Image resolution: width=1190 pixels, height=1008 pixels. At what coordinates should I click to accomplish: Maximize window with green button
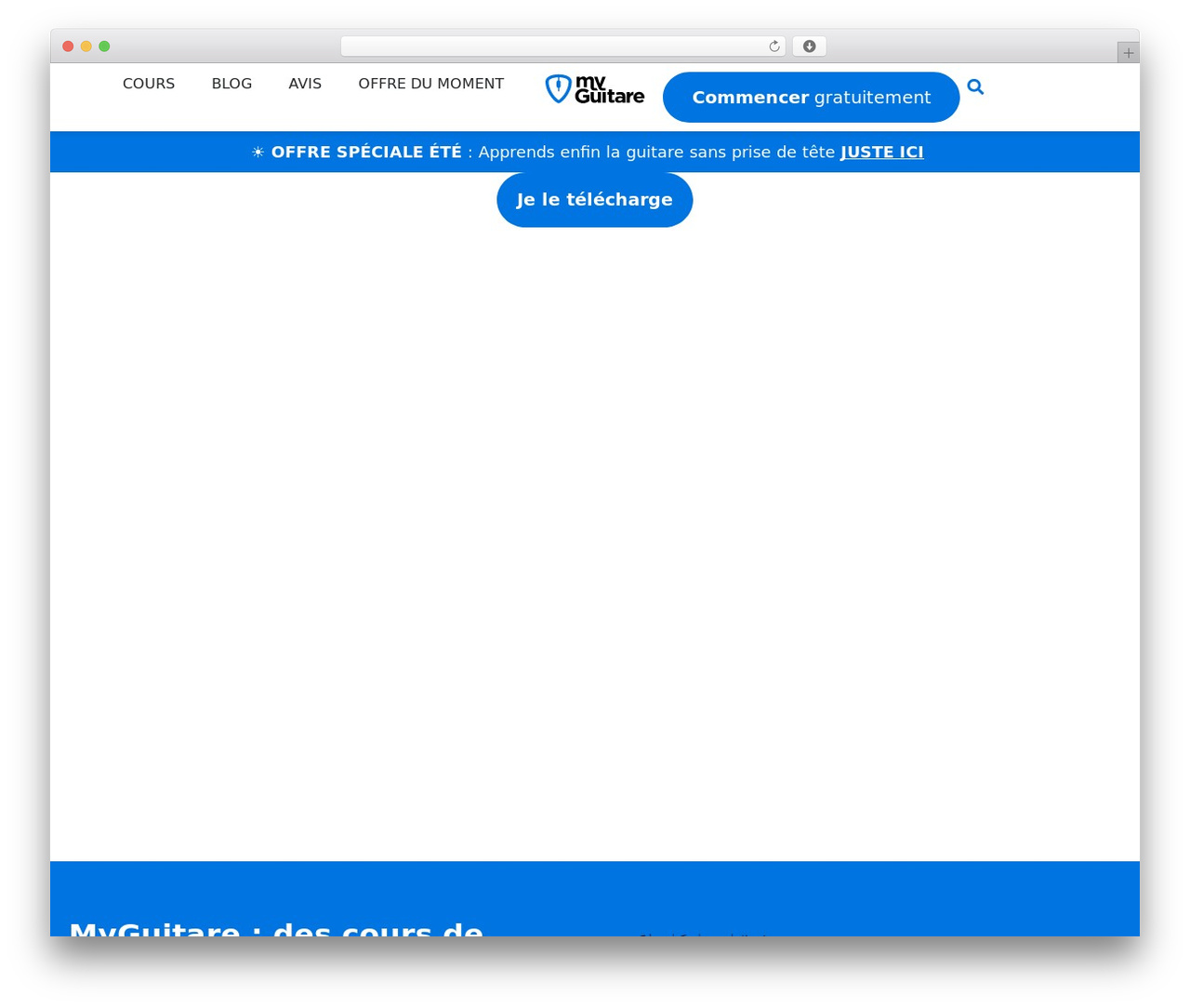(x=104, y=46)
